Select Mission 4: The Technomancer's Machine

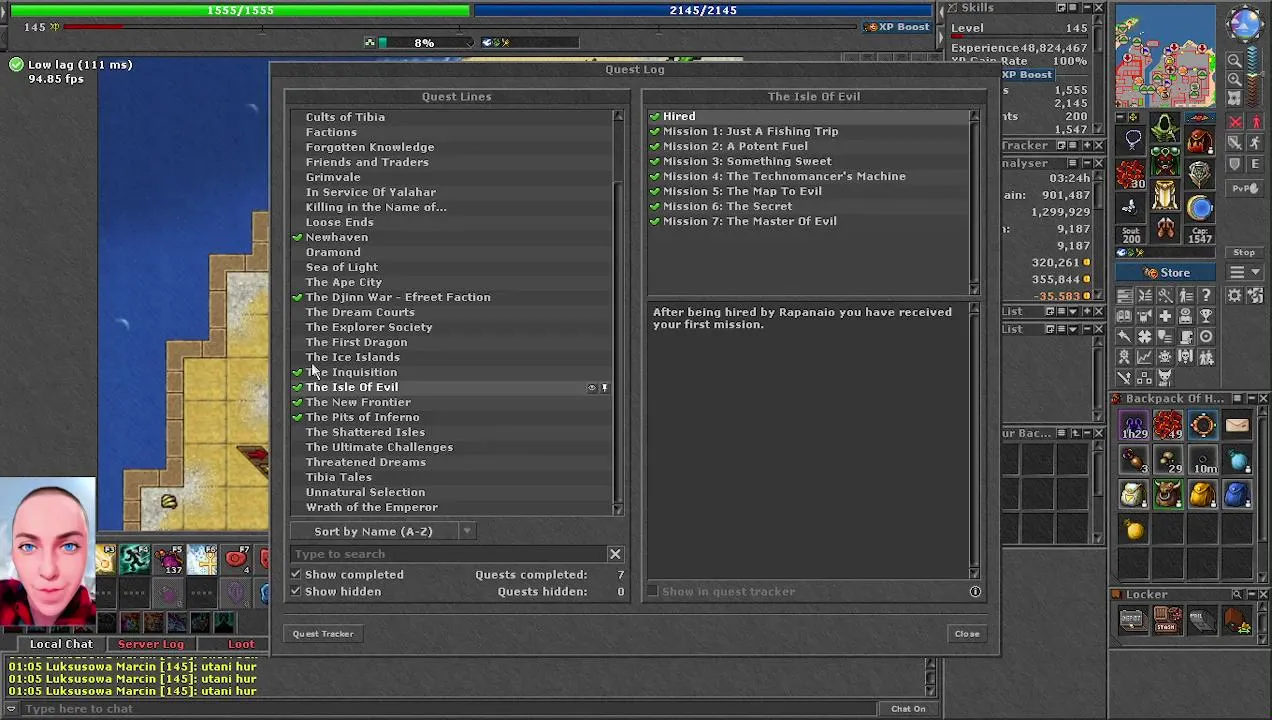pyautogui.click(x=784, y=177)
